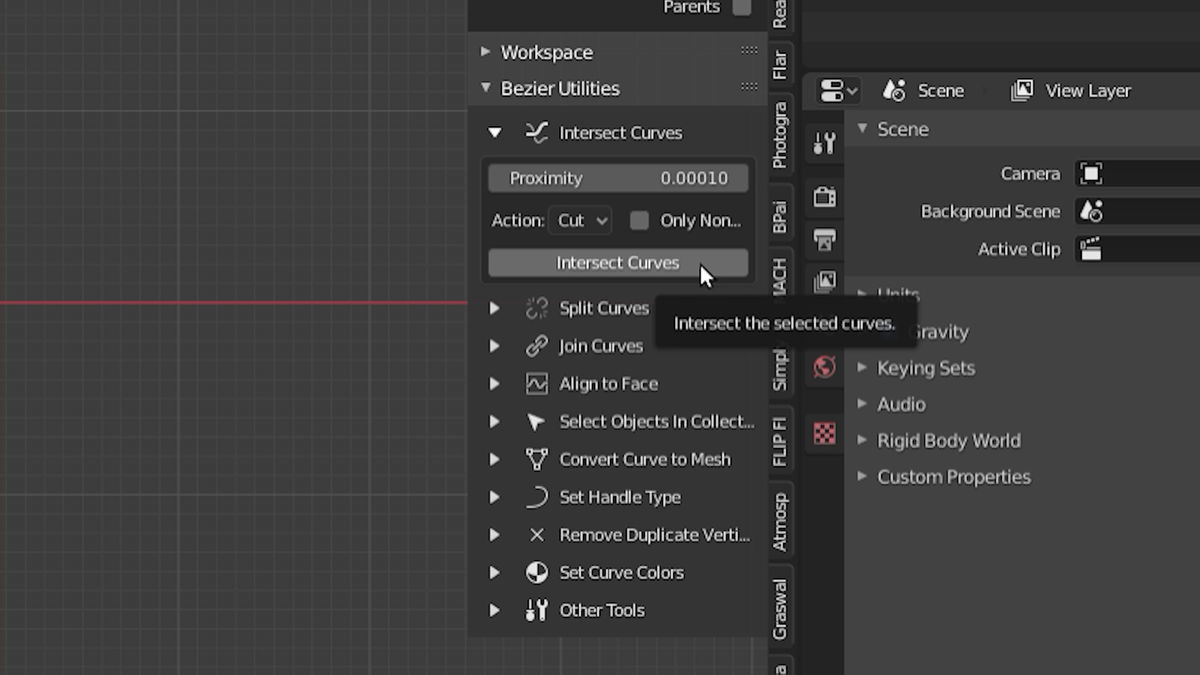The width and height of the screenshot is (1200, 675).
Task: Click the Intersect Curves row icon
Action: click(x=537, y=132)
